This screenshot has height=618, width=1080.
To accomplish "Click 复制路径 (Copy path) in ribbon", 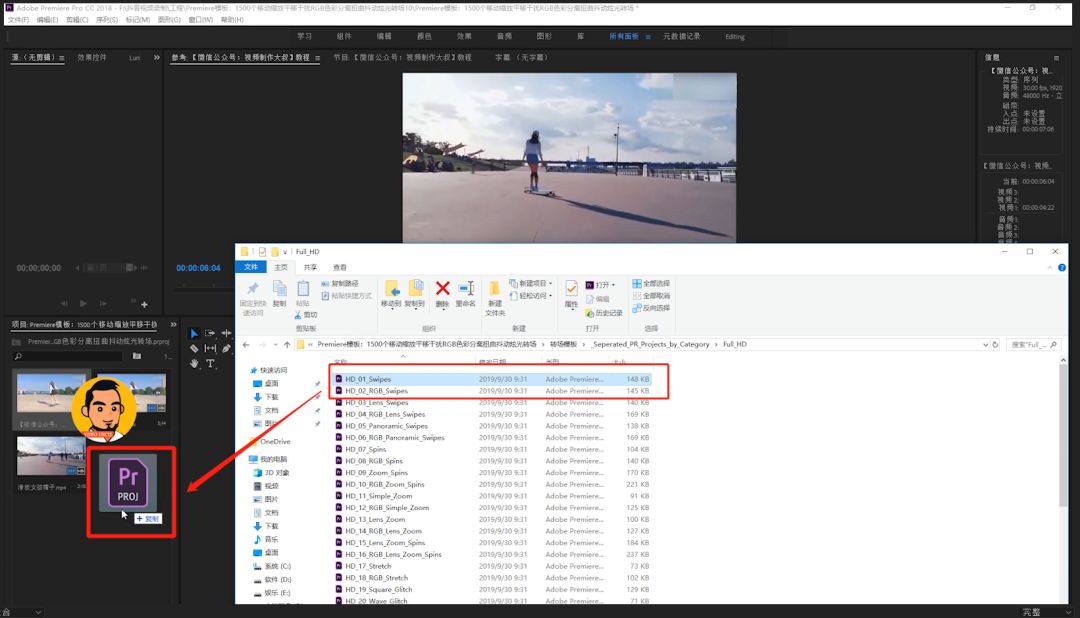I will coord(340,284).
